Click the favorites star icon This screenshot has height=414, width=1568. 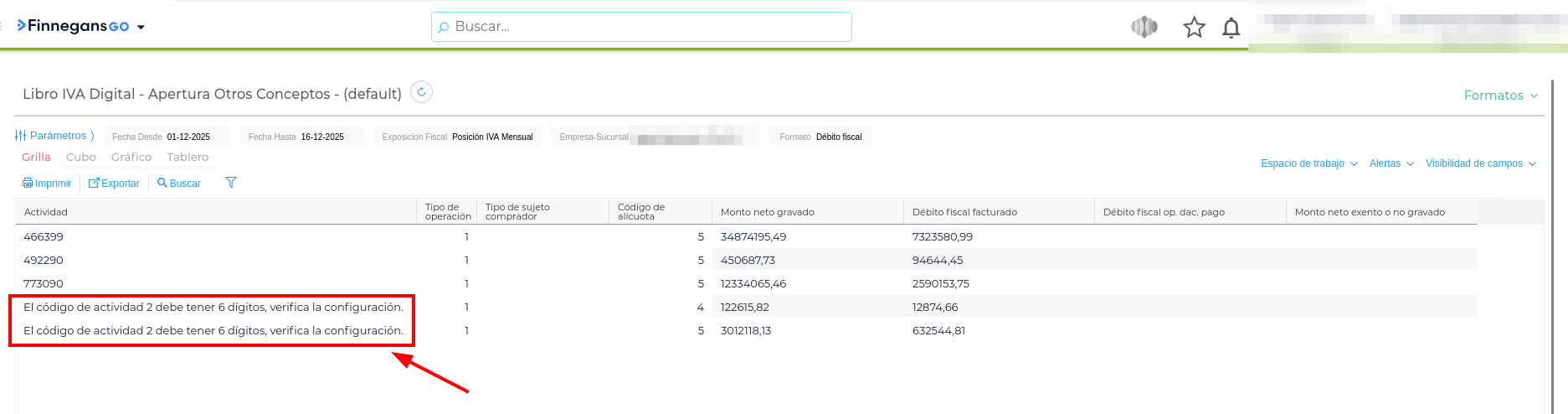click(x=1194, y=28)
